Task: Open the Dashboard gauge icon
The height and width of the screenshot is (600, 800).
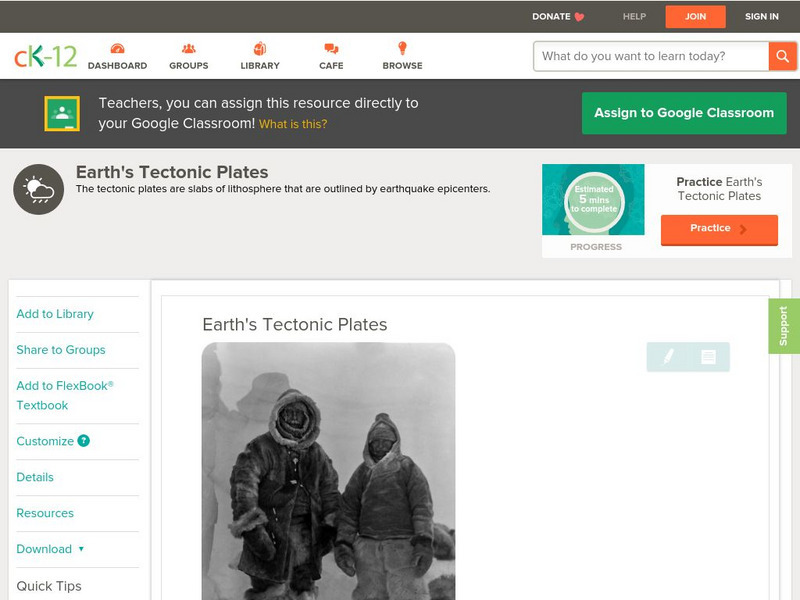Action: tap(117, 48)
